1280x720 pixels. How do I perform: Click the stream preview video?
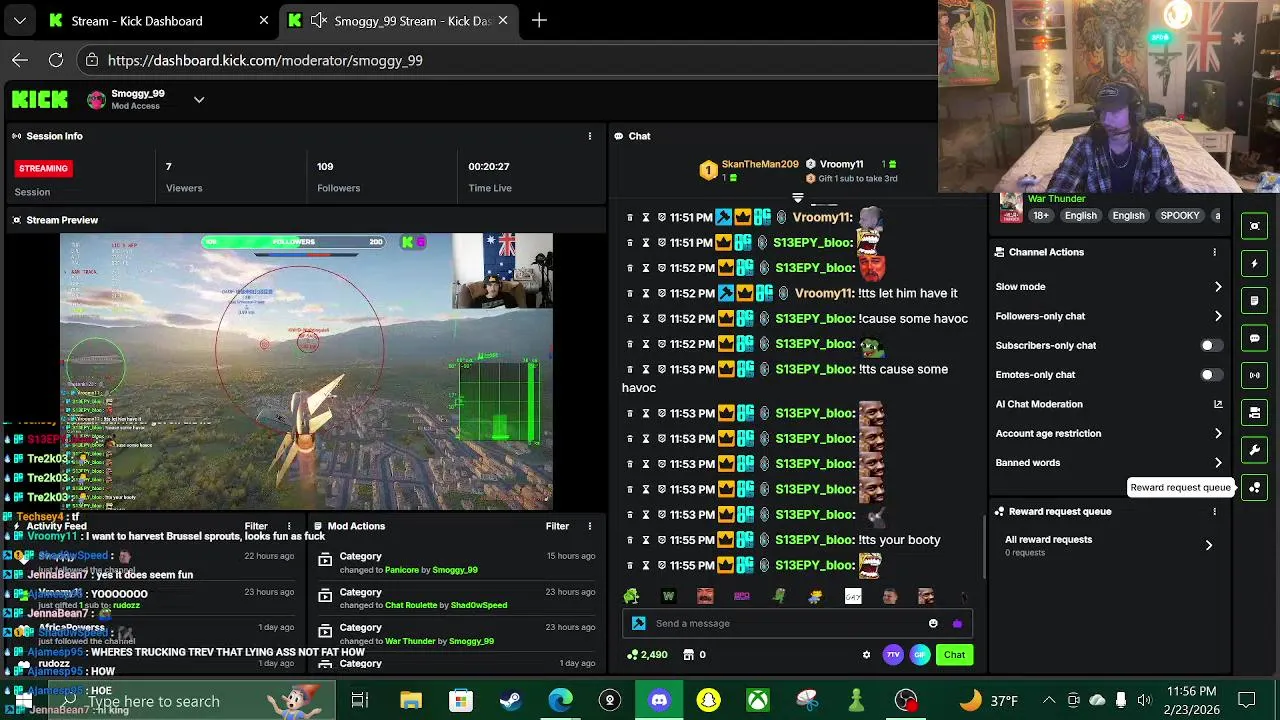click(306, 371)
